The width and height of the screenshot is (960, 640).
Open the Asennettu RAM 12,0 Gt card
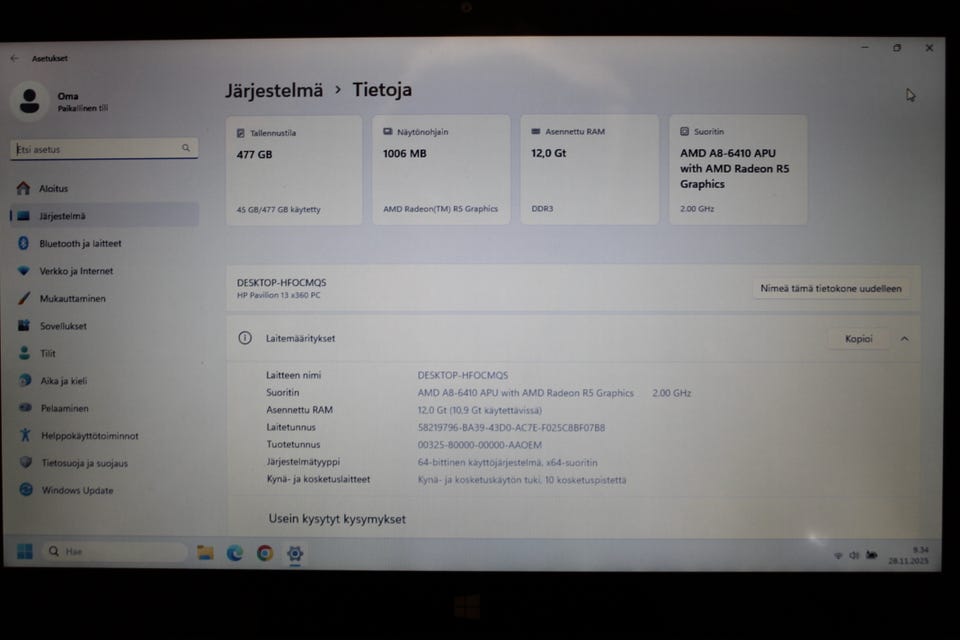590,170
